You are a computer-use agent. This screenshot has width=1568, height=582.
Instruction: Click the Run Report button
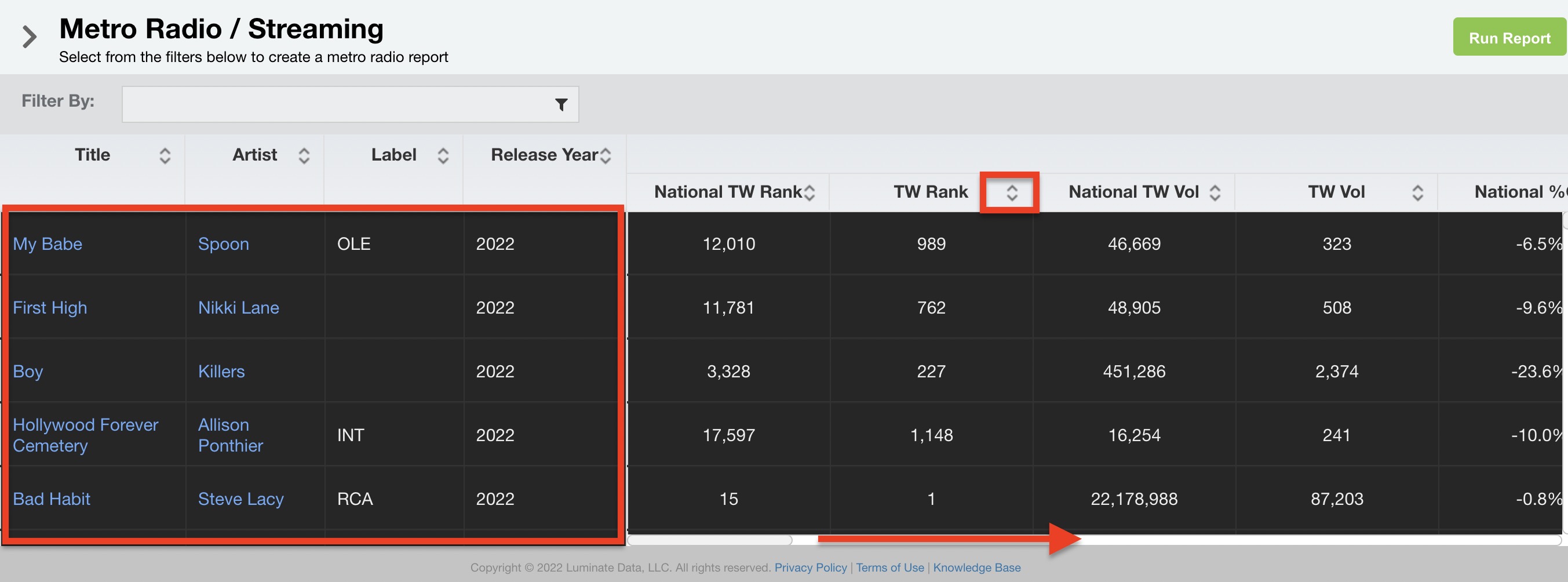1509,37
